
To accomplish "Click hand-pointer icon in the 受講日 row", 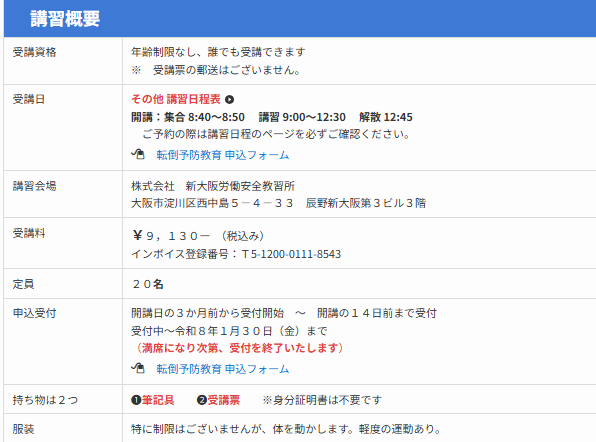I will (x=138, y=154).
